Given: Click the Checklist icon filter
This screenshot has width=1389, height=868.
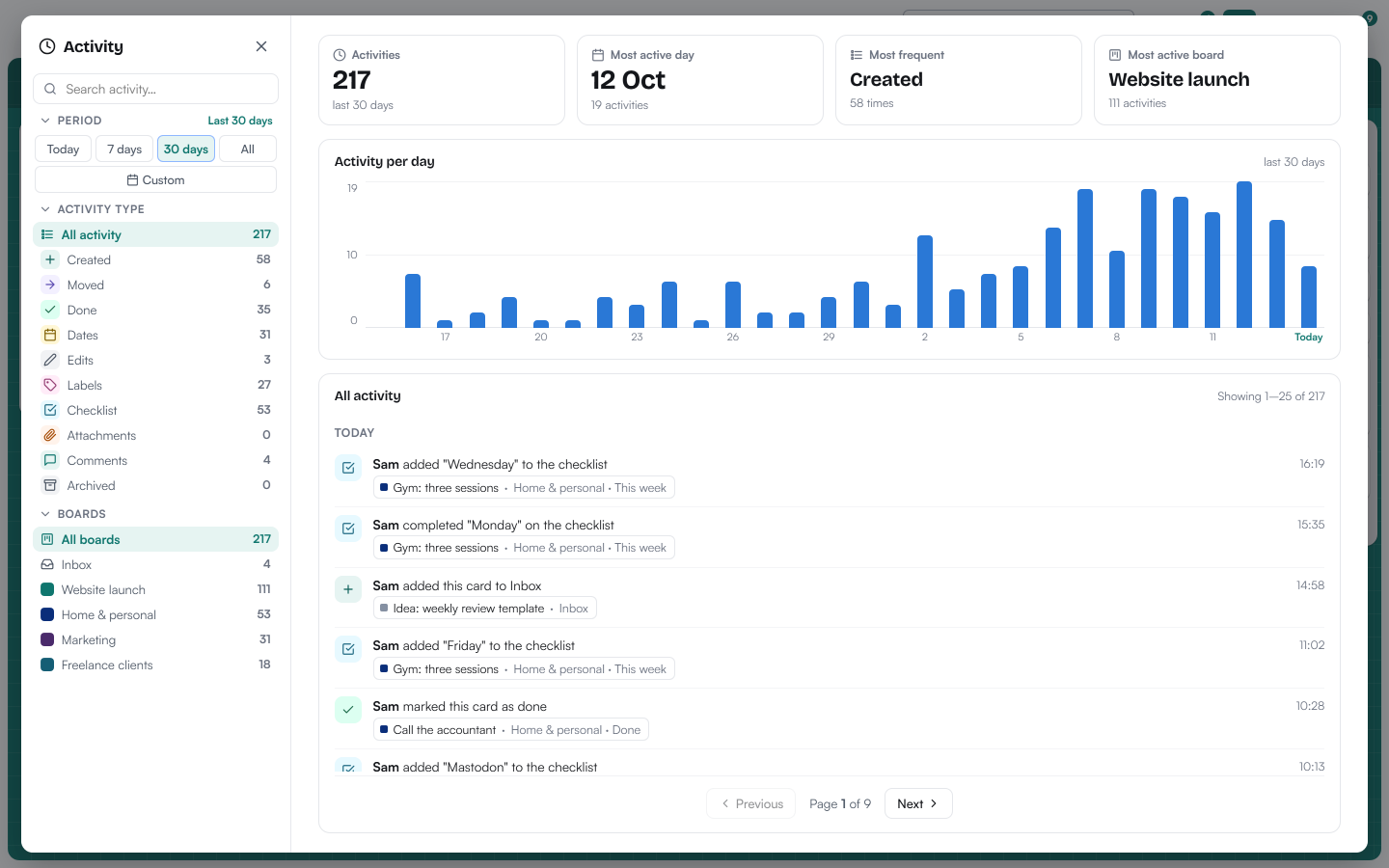Looking at the screenshot, I should tap(50, 410).
